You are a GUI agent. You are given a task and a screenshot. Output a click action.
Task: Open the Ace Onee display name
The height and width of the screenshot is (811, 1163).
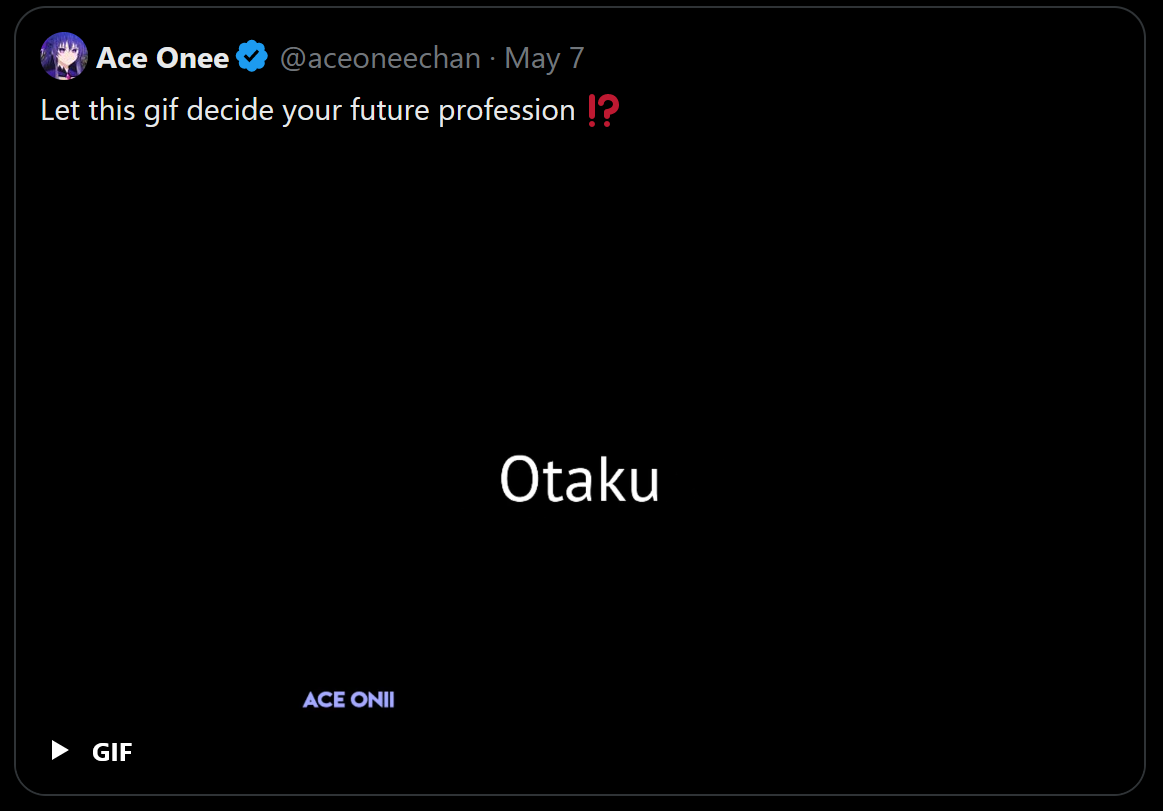click(x=163, y=58)
